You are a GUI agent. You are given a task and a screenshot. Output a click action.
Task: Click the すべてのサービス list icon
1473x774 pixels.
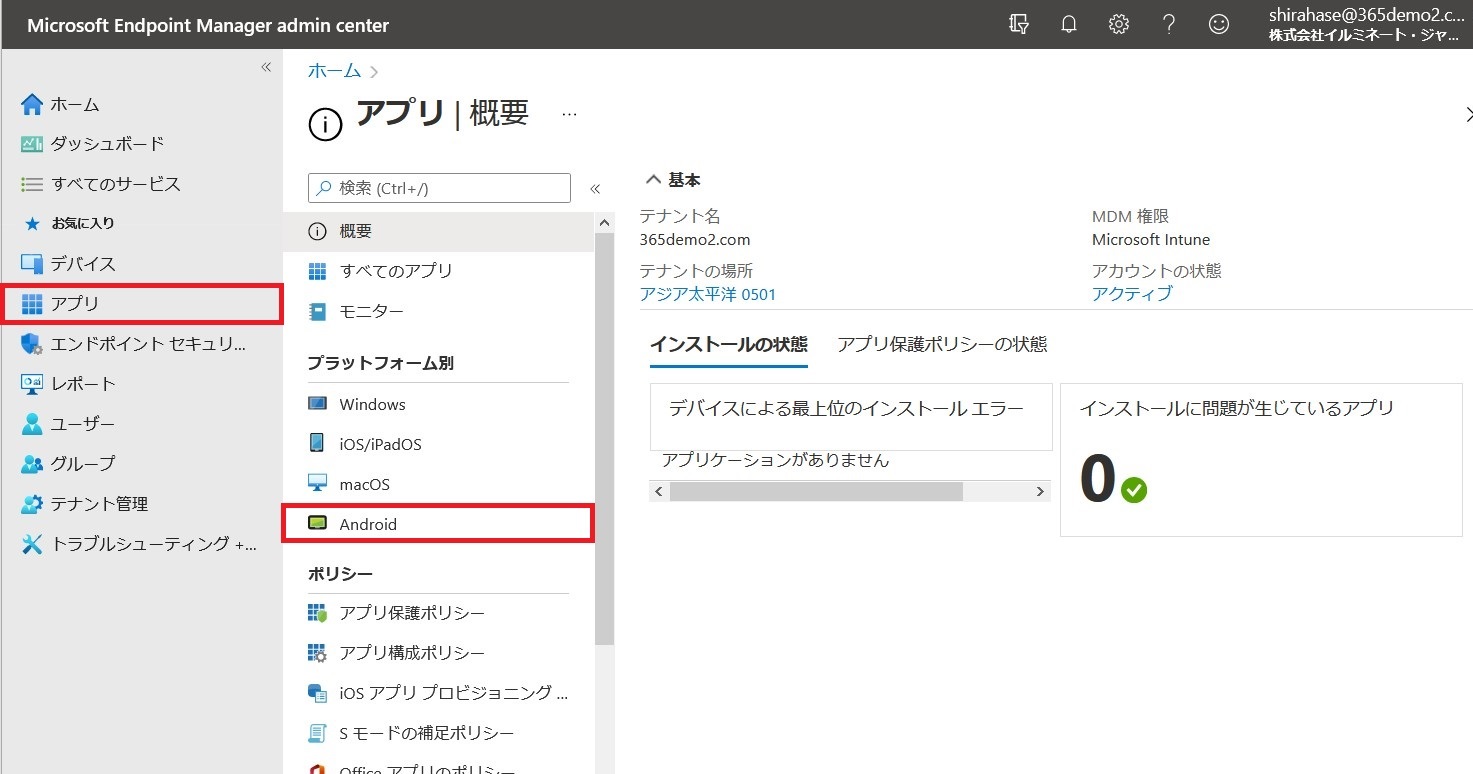[32, 184]
